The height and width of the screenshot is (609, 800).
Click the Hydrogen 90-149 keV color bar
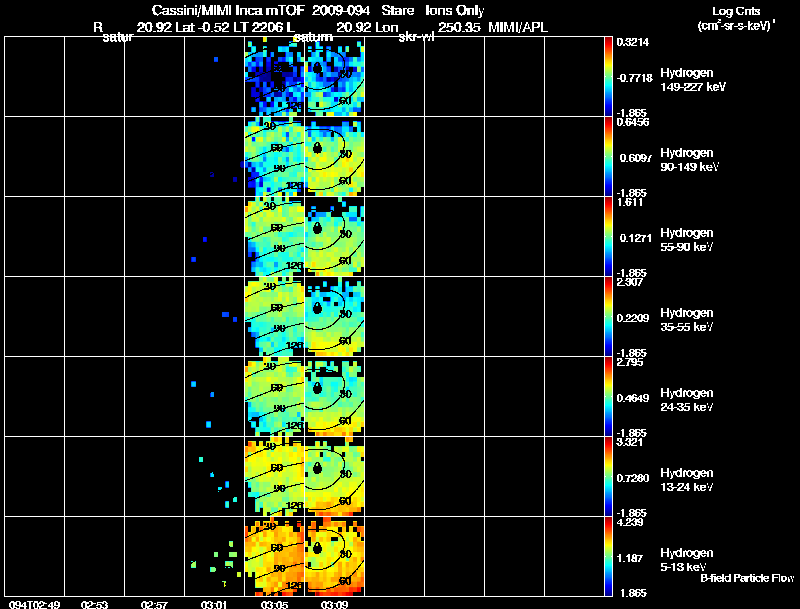(x=608, y=157)
